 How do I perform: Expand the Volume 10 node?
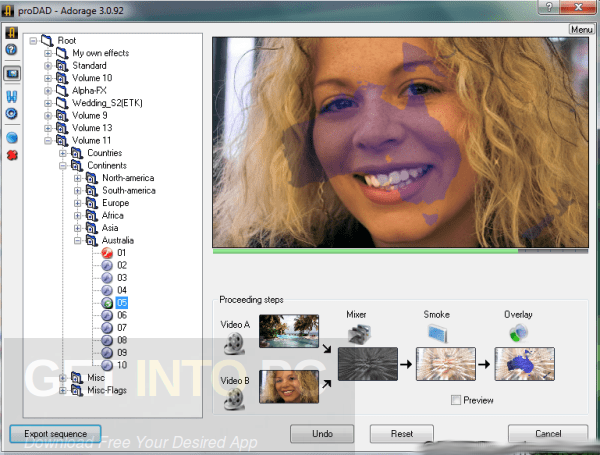48,78
